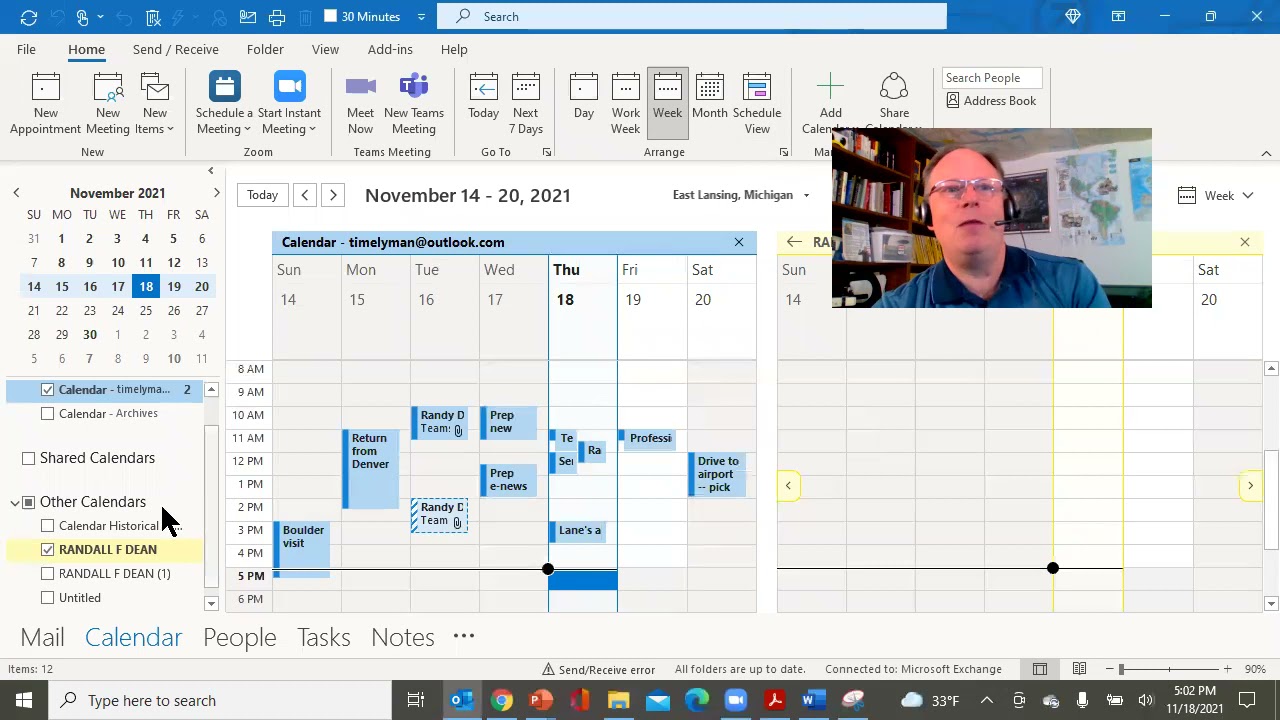This screenshot has width=1280, height=720.
Task: Uncheck the RANDALL F DEAN calendar checkbox
Action: pyautogui.click(x=48, y=550)
